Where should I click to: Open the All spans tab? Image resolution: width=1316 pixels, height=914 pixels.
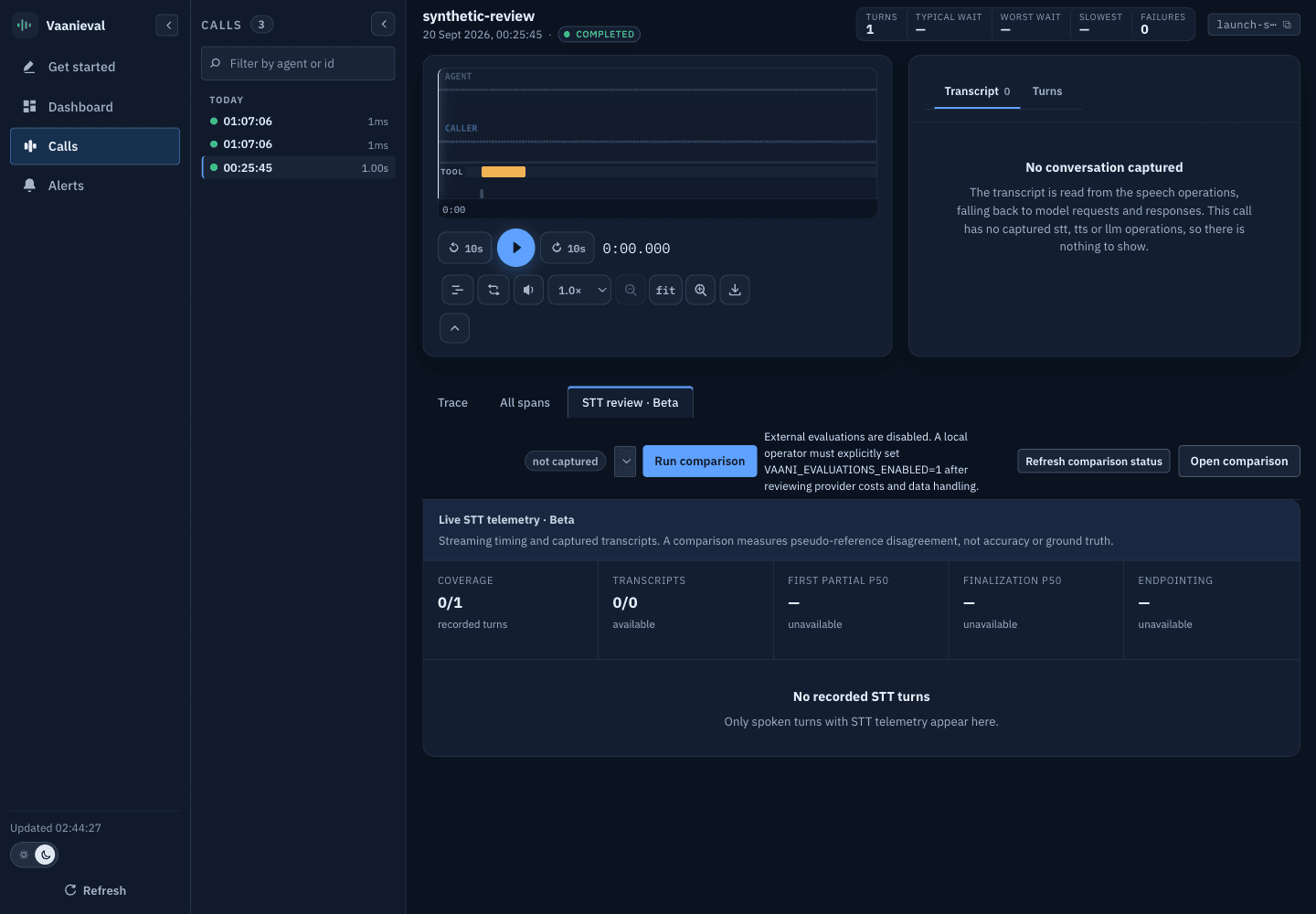tap(525, 403)
